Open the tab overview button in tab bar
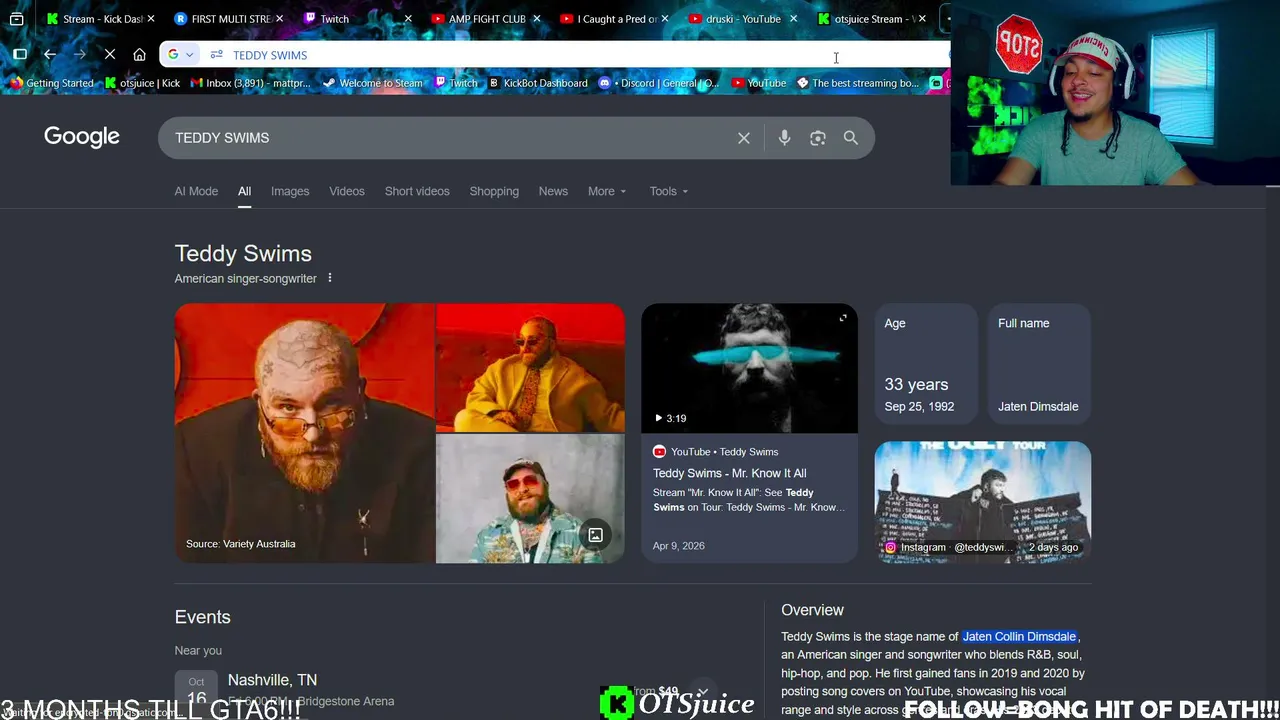1280x720 pixels. pos(16,19)
